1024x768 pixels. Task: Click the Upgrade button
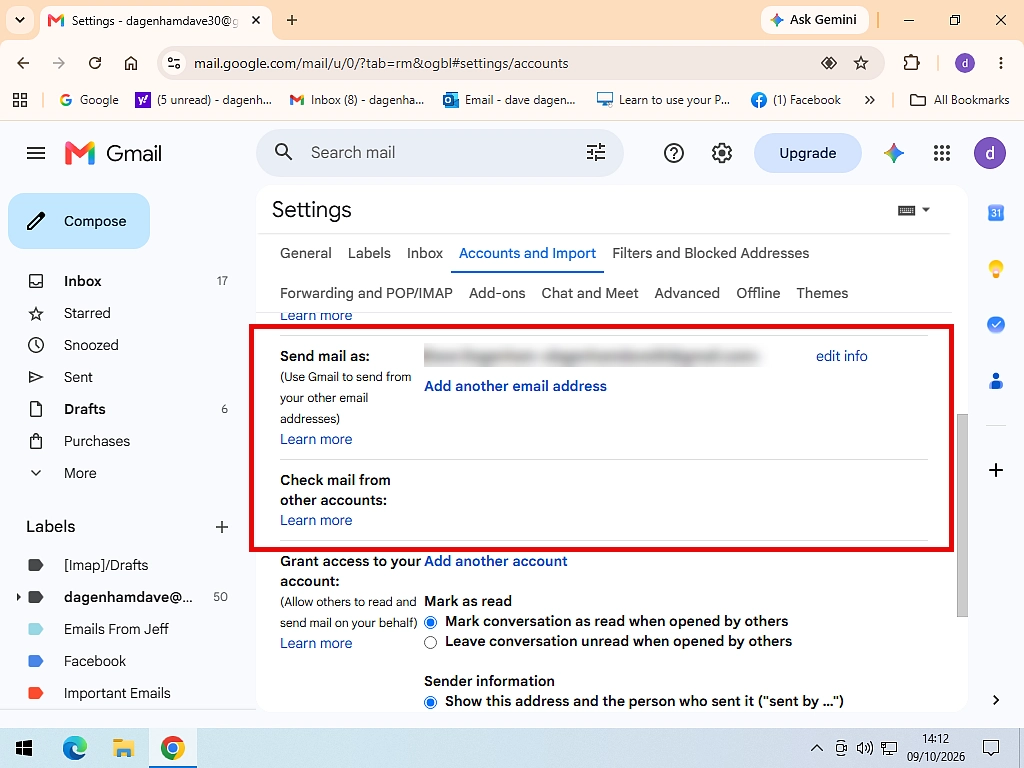[808, 153]
